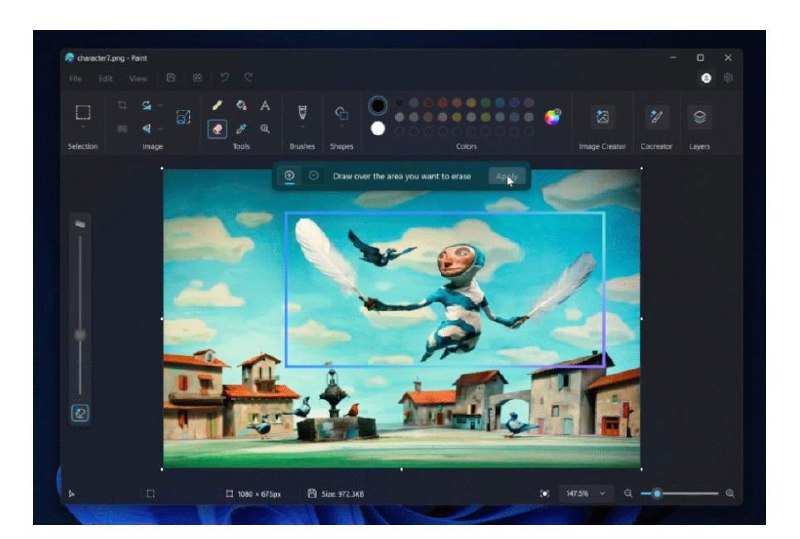This screenshot has height=539, width=800.
Task: Click the cursor position icon in status bar
Action: coord(71,494)
